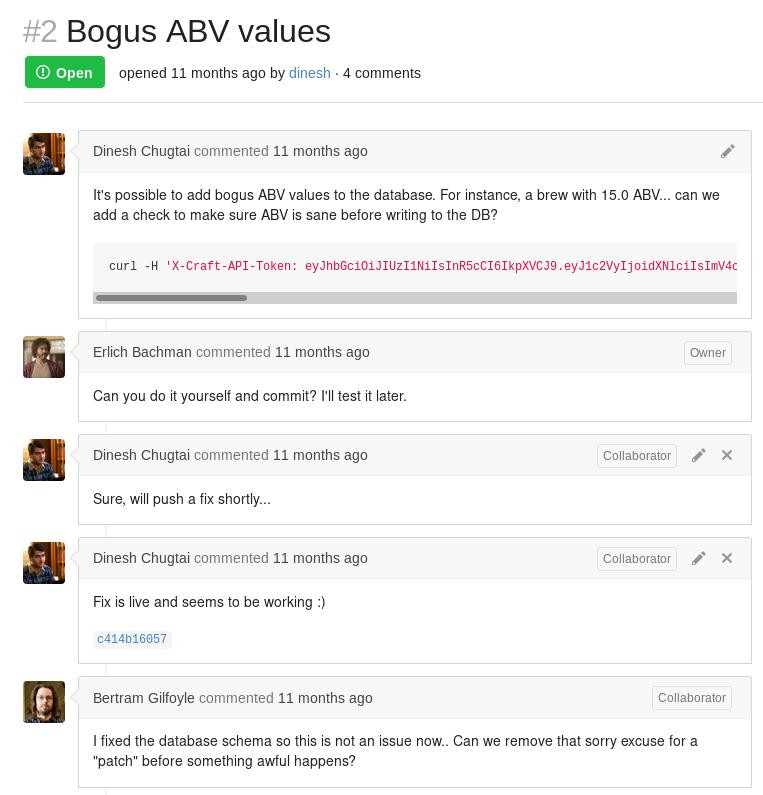This screenshot has height=795, width=763.
Task: Click Collaborator badge on 'Fix is live' comment
Action: tap(636, 559)
